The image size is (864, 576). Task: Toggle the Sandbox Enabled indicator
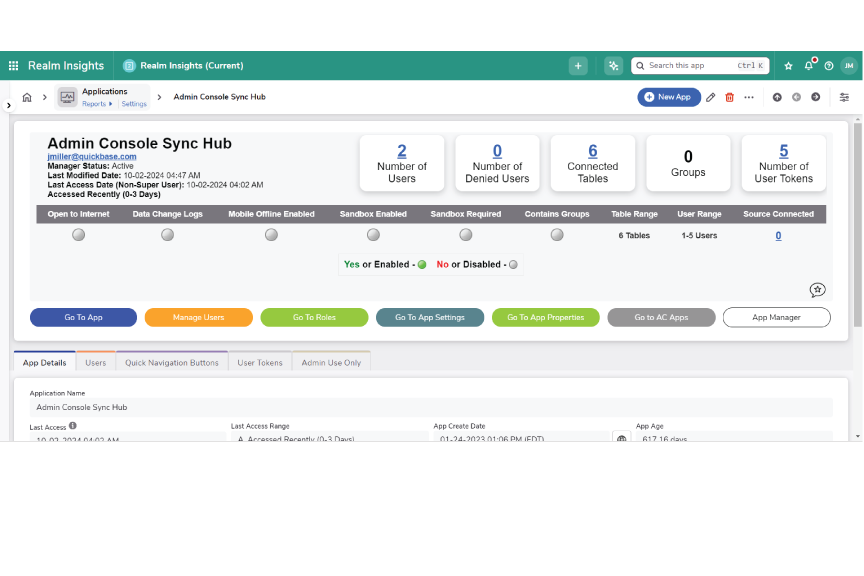point(373,235)
